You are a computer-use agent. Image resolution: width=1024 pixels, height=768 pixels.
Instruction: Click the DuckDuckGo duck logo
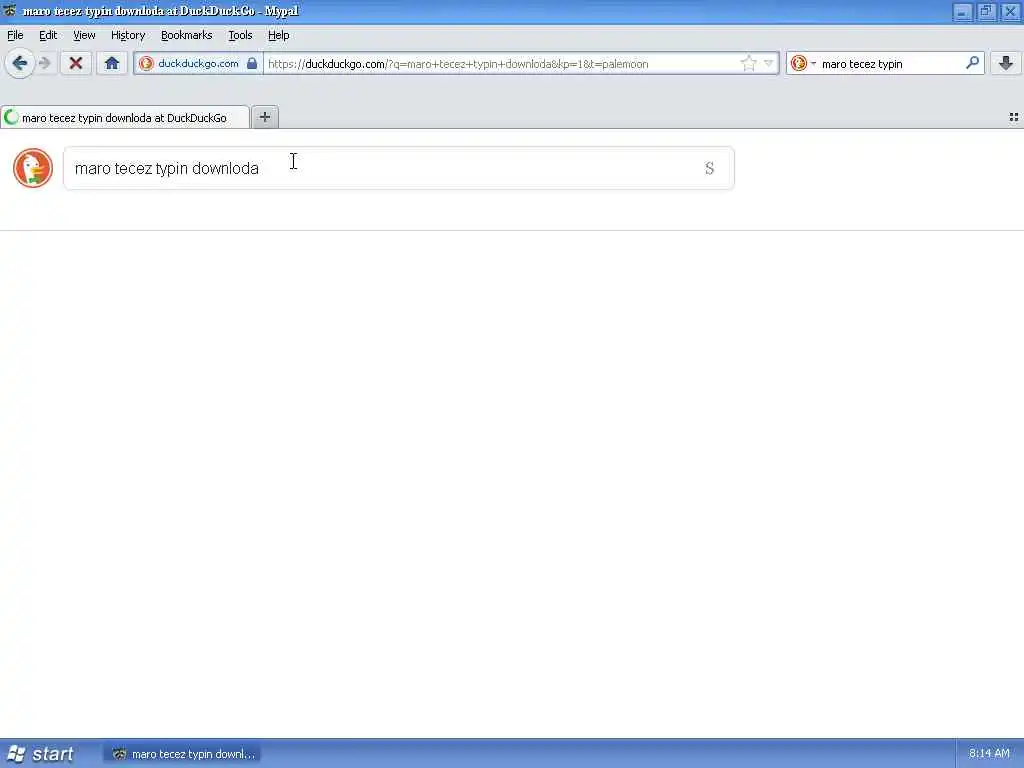(x=33, y=168)
